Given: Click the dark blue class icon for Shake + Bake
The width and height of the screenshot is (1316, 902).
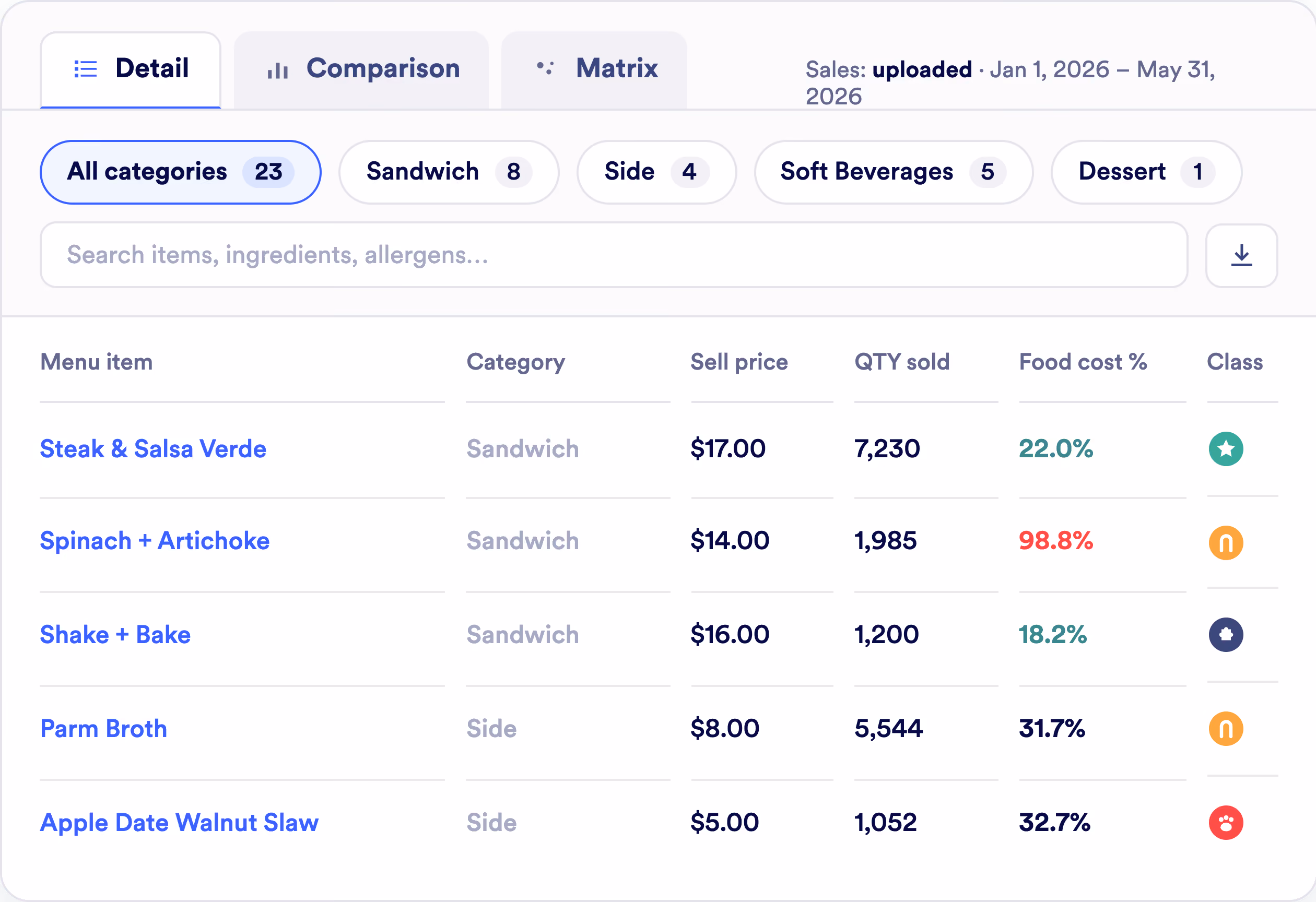Looking at the screenshot, I should [x=1226, y=634].
